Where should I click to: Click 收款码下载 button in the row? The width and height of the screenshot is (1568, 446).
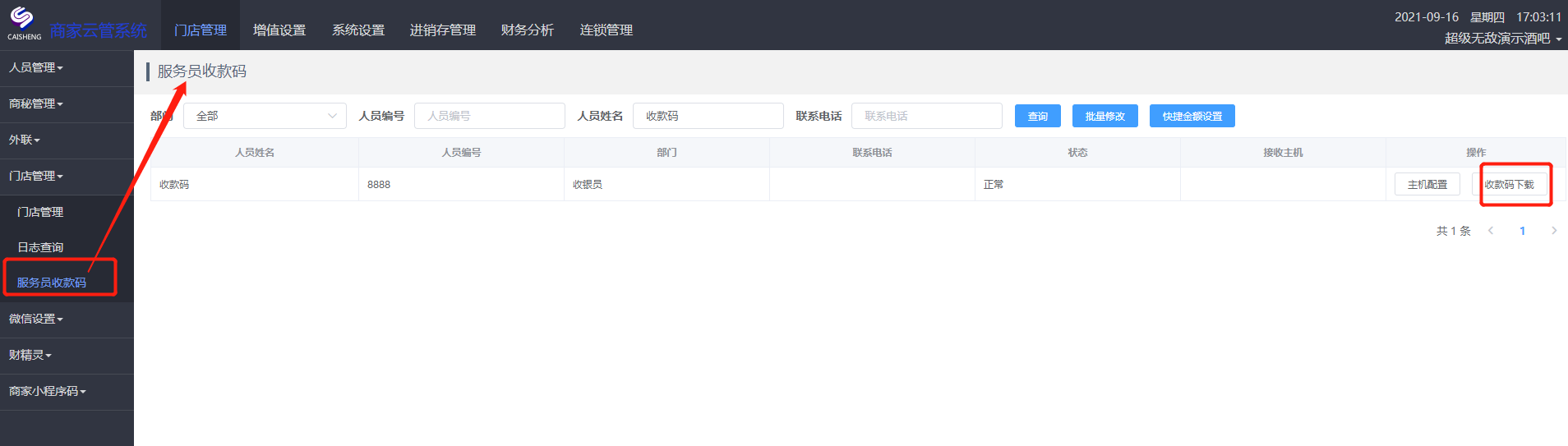(1510, 184)
